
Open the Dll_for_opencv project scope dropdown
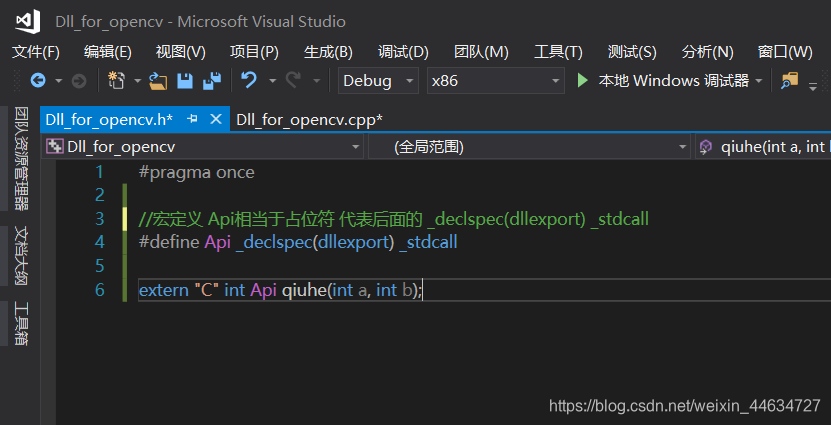tap(202, 146)
